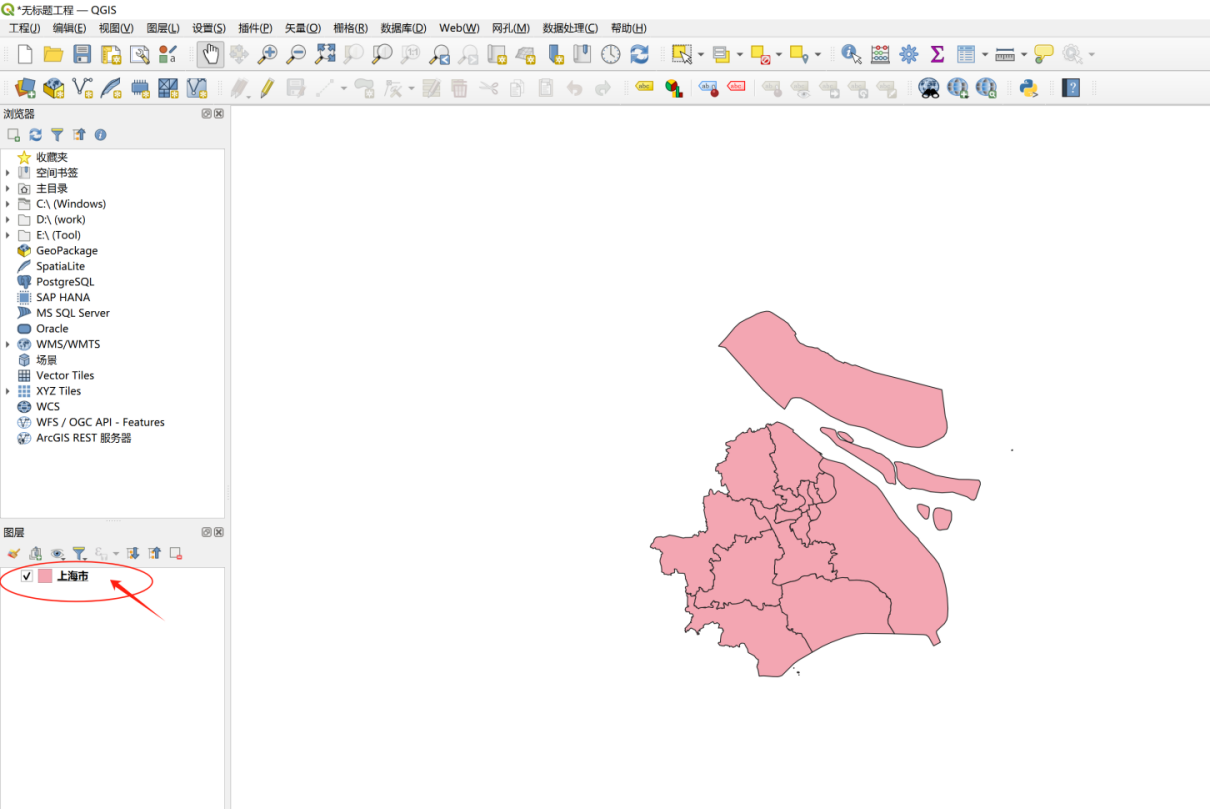Viewport: 1210px width, 809px height.
Task: Toggle editing with the yellow pencil icon
Action: tap(267, 88)
